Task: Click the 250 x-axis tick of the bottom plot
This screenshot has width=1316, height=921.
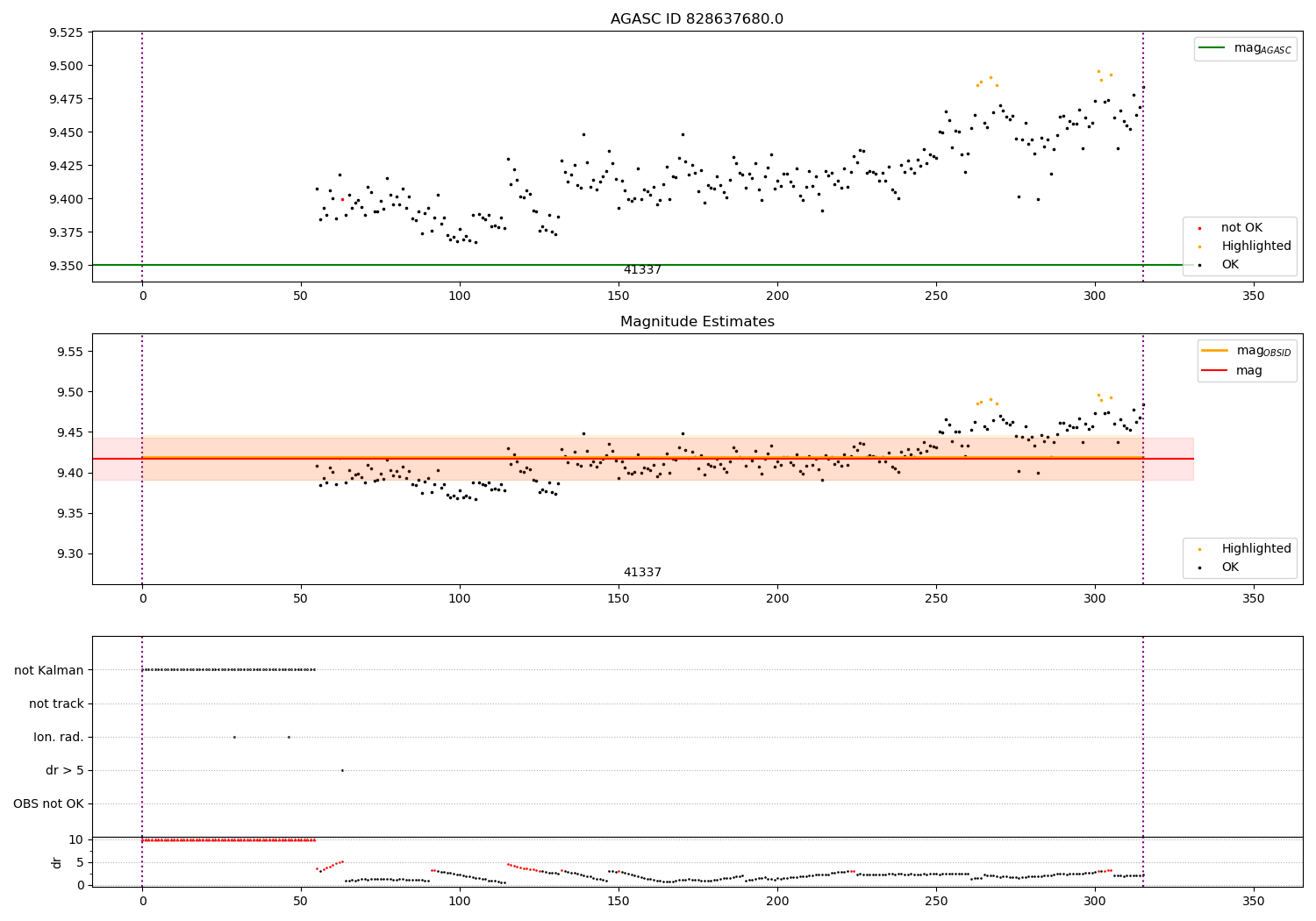Action: [x=936, y=902]
